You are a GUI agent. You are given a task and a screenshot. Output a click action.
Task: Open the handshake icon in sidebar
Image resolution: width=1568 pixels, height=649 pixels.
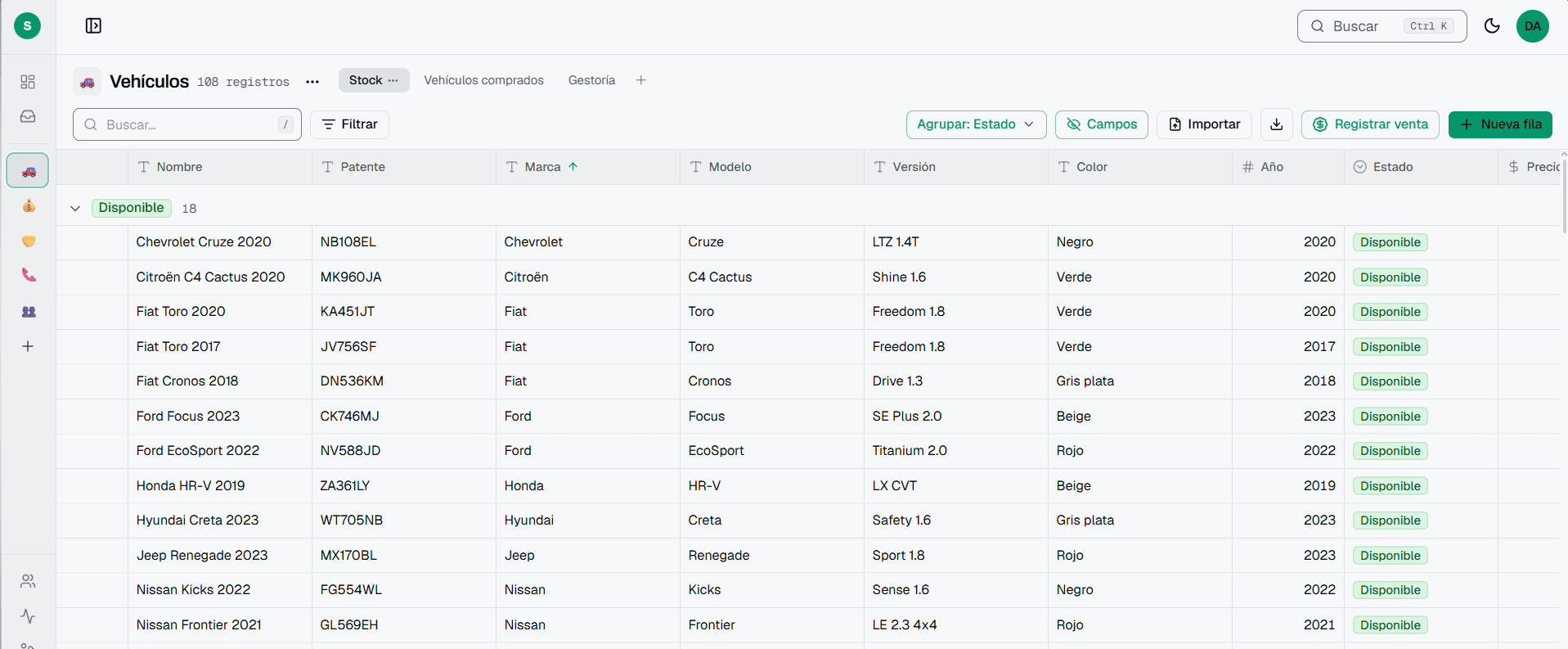(29, 241)
